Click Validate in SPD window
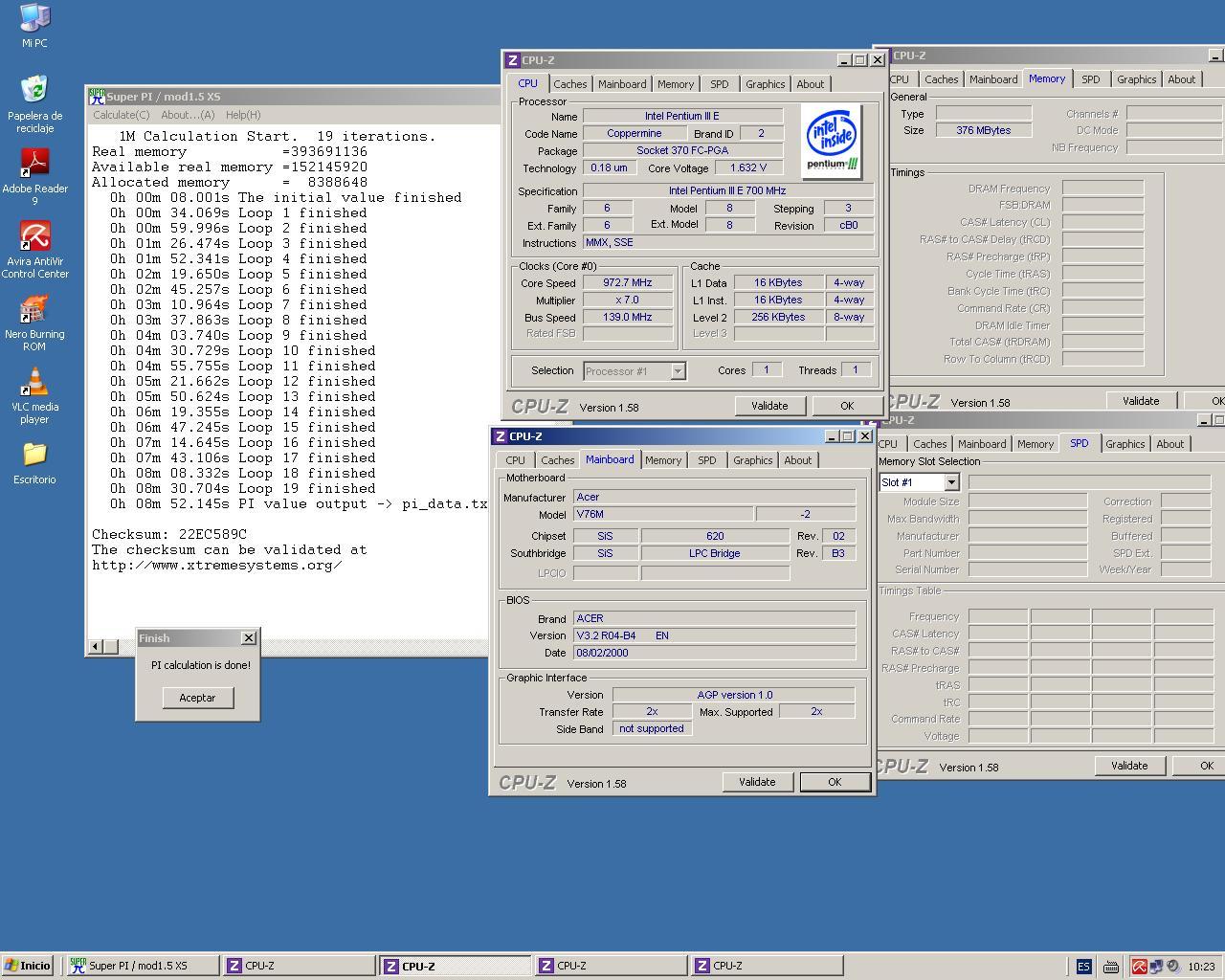 click(1129, 766)
